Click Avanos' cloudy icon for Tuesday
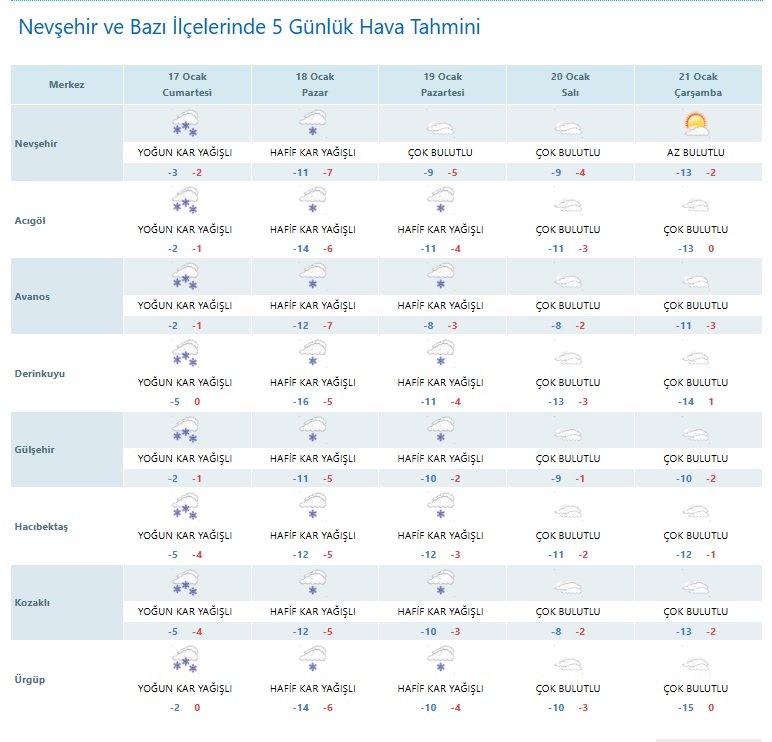Image resolution: width=772 pixels, height=742 pixels. (x=568, y=280)
